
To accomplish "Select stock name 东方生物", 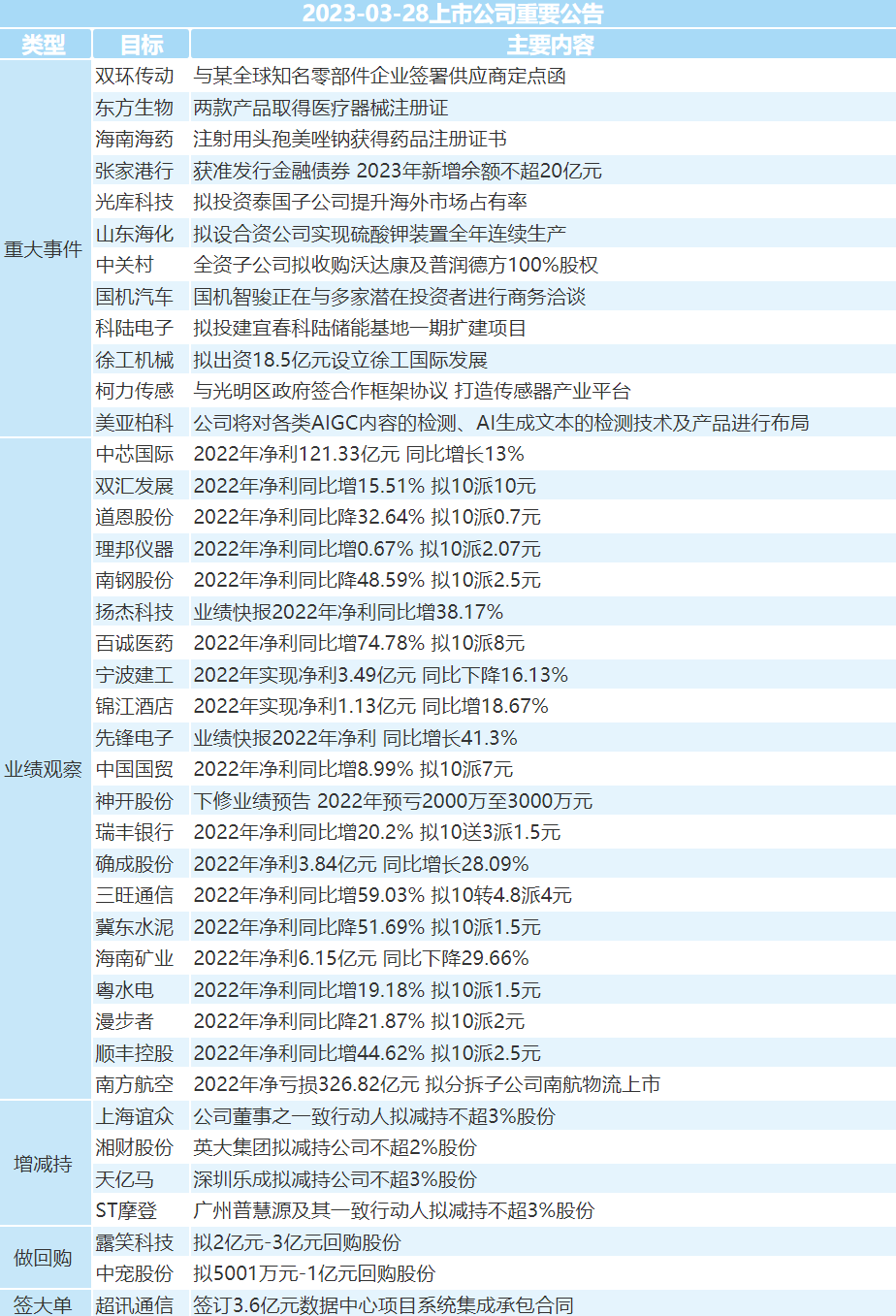I will 135,108.
